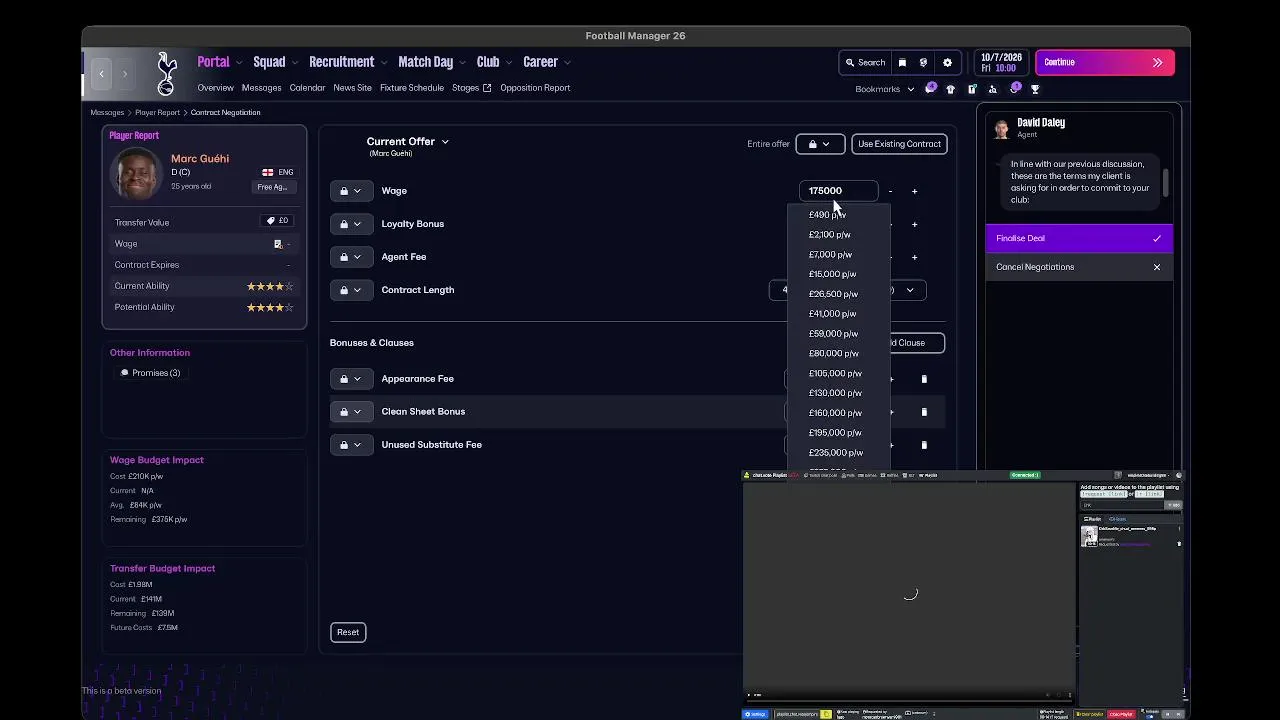The width and height of the screenshot is (1280, 720).
Task: Click the transfers shortcut icon with badge
Action: click(x=1015, y=88)
